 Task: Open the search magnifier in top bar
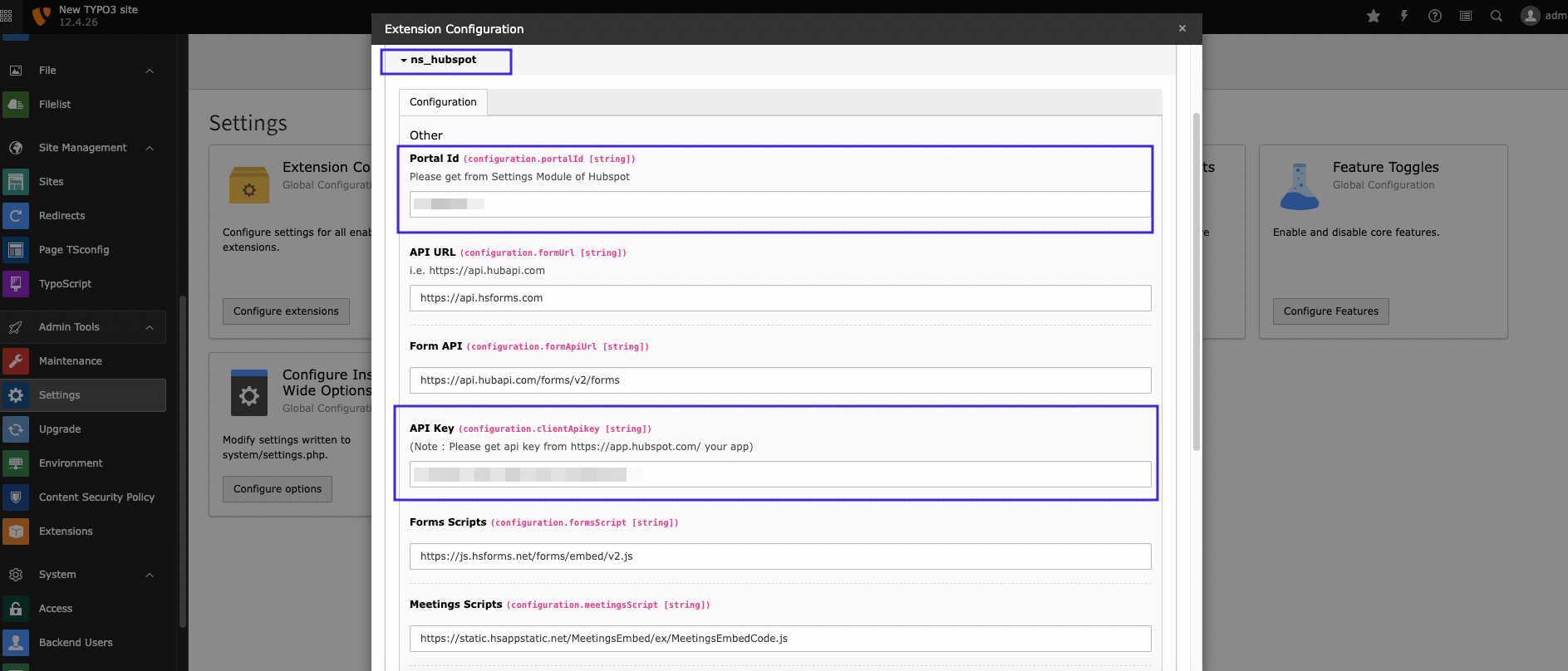[x=1497, y=16]
